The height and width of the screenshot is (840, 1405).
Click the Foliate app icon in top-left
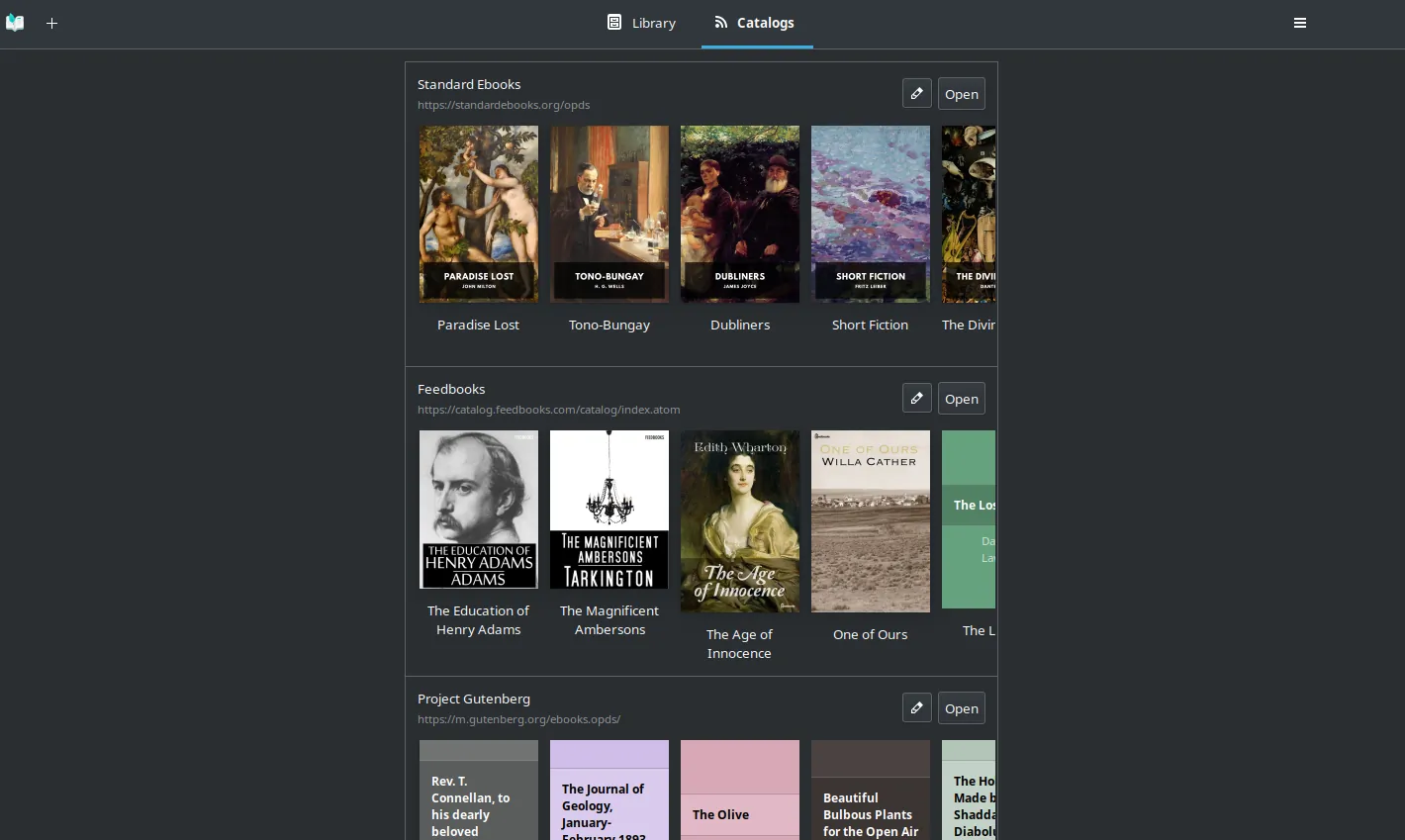pos(15,23)
